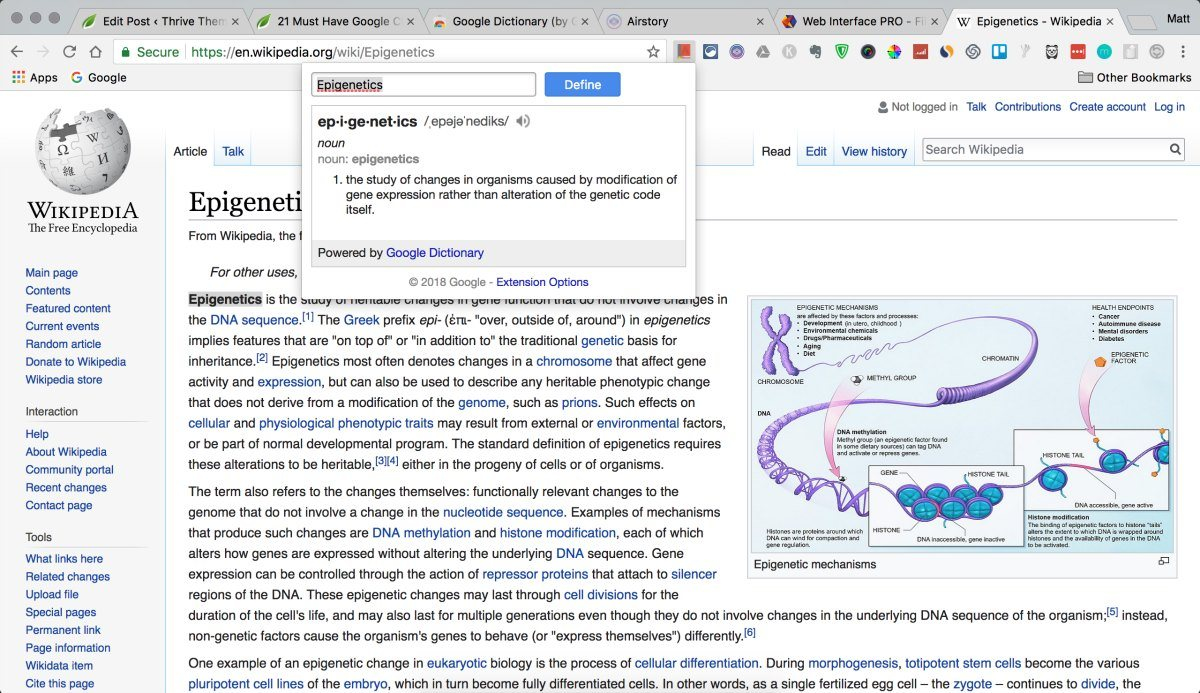Image resolution: width=1200 pixels, height=693 pixels.
Task: Bookmark the page with the star icon
Action: tap(652, 51)
